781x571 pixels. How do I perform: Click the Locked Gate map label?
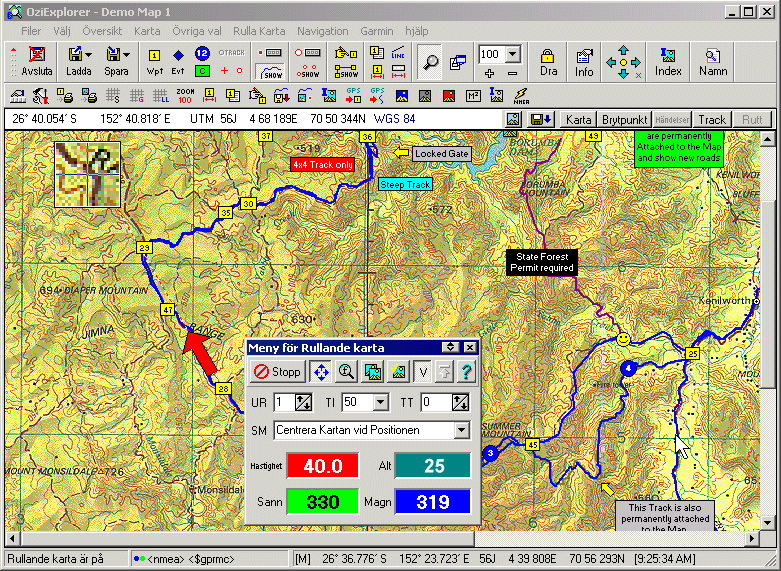click(442, 154)
